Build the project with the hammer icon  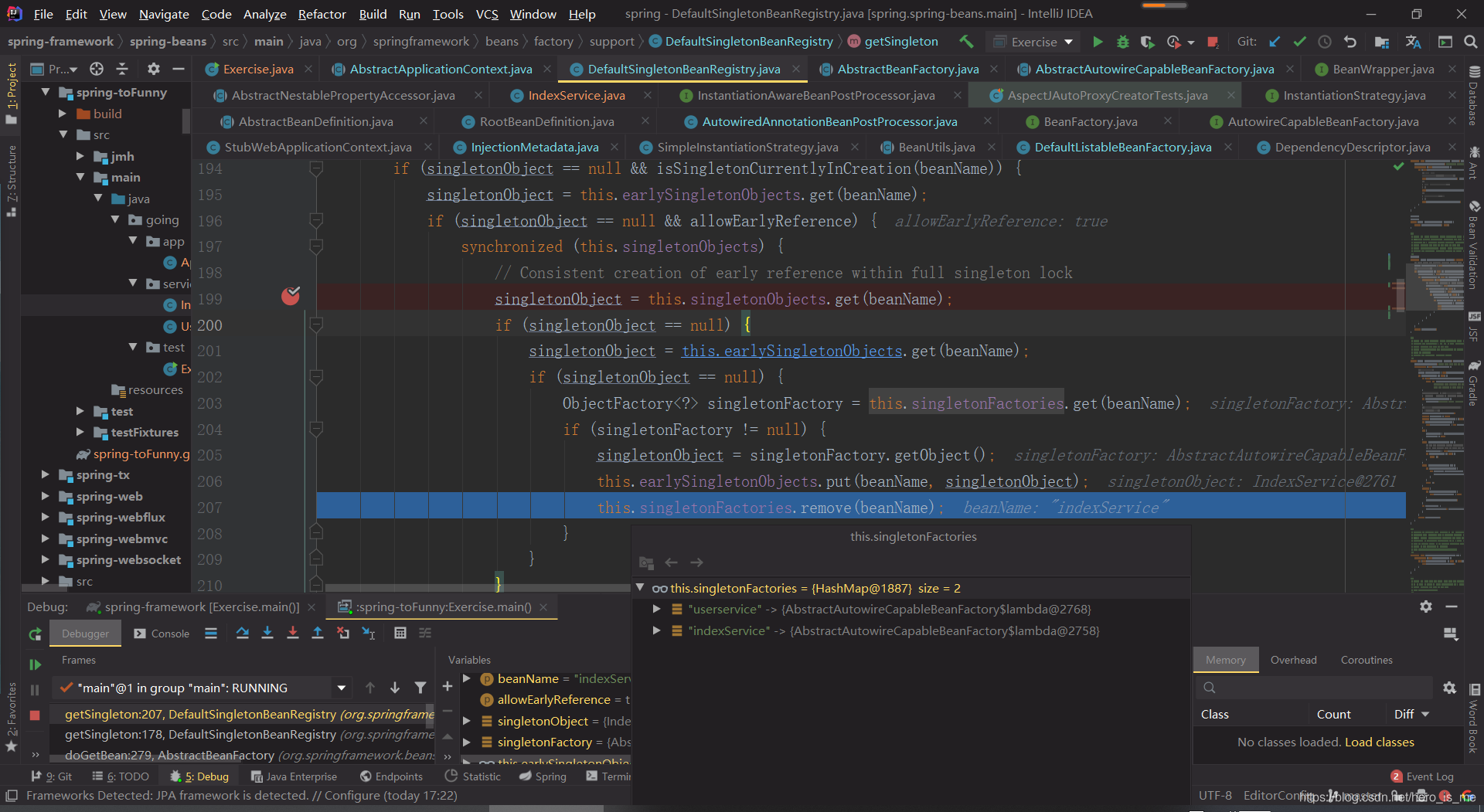pos(966,42)
